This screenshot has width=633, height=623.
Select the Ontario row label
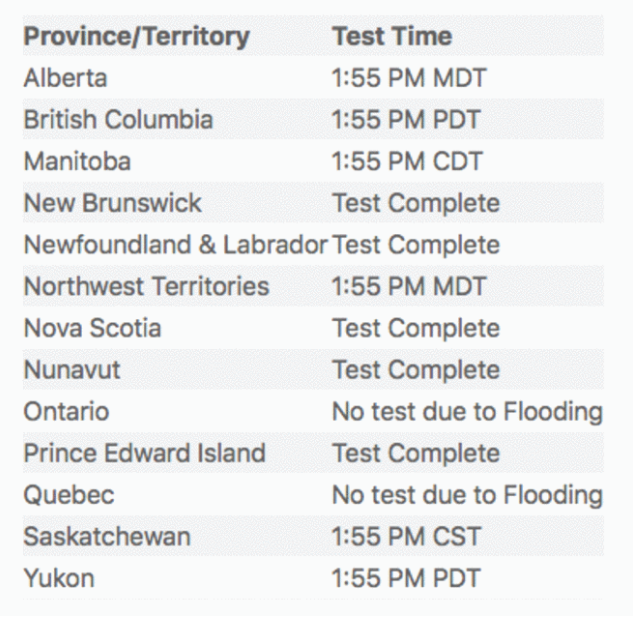pos(66,411)
